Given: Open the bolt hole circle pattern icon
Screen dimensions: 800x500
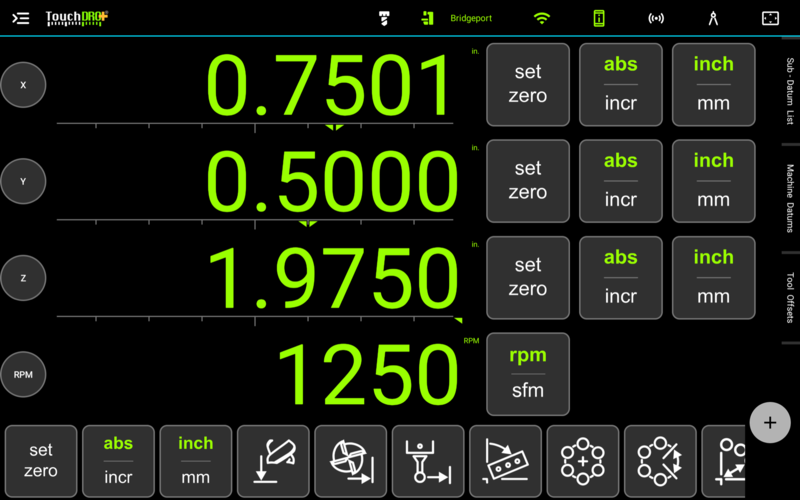Looking at the screenshot, I should [x=583, y=461].
